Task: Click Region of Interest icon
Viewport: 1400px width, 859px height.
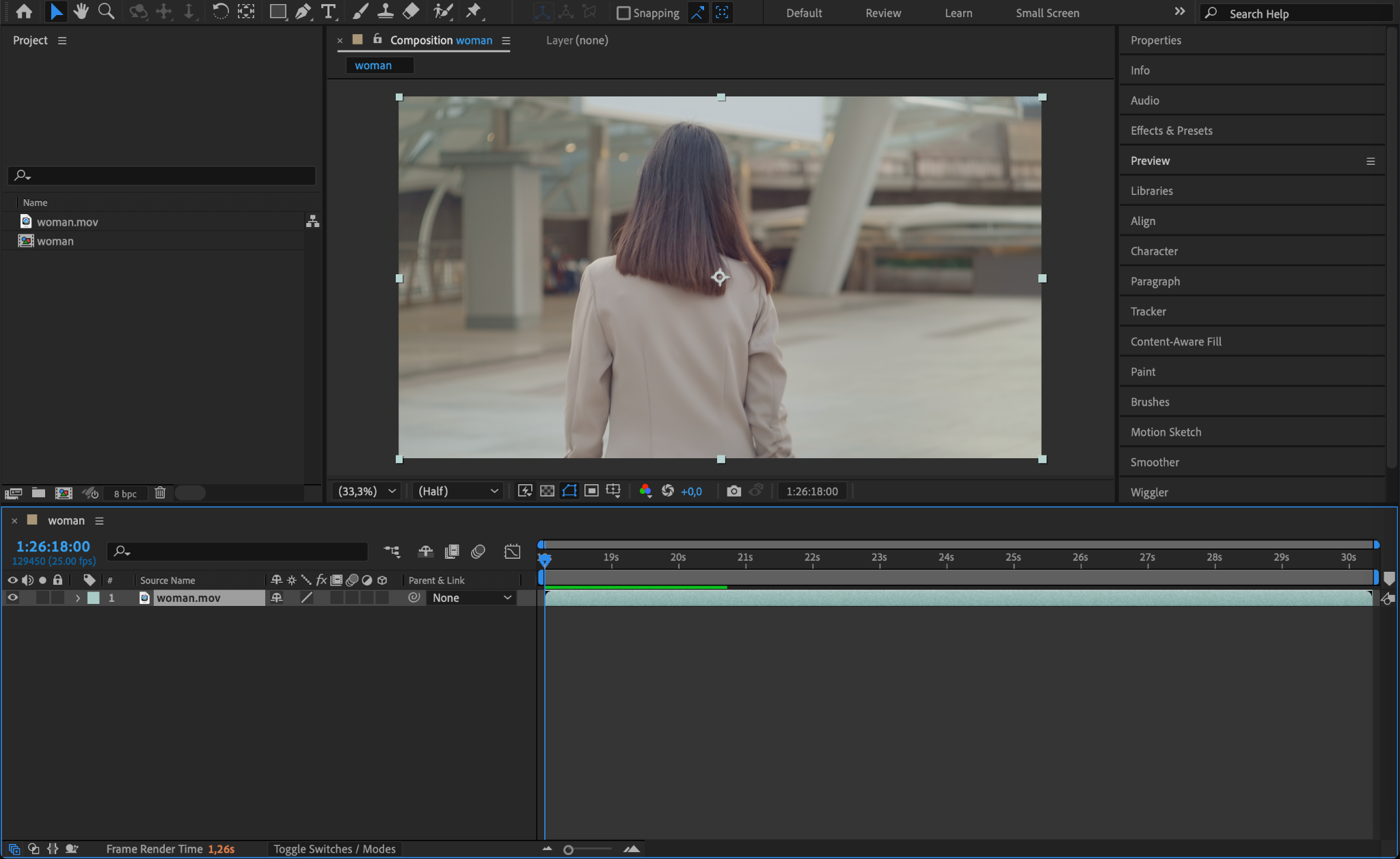Action: point(592,491)
